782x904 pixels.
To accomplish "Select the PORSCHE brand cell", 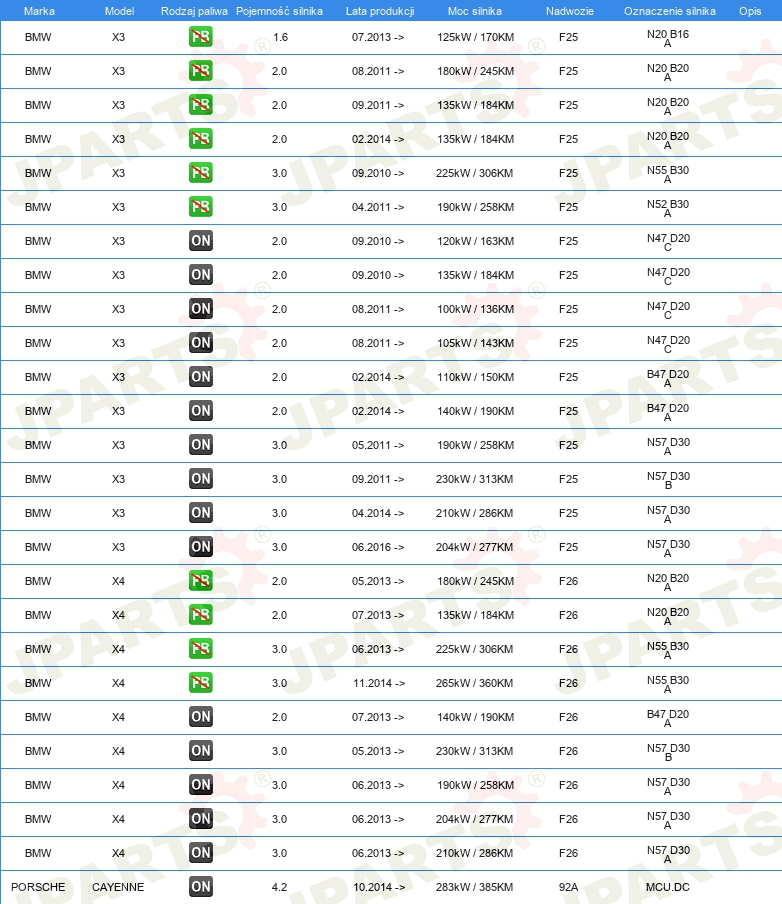I will point(38,887).
